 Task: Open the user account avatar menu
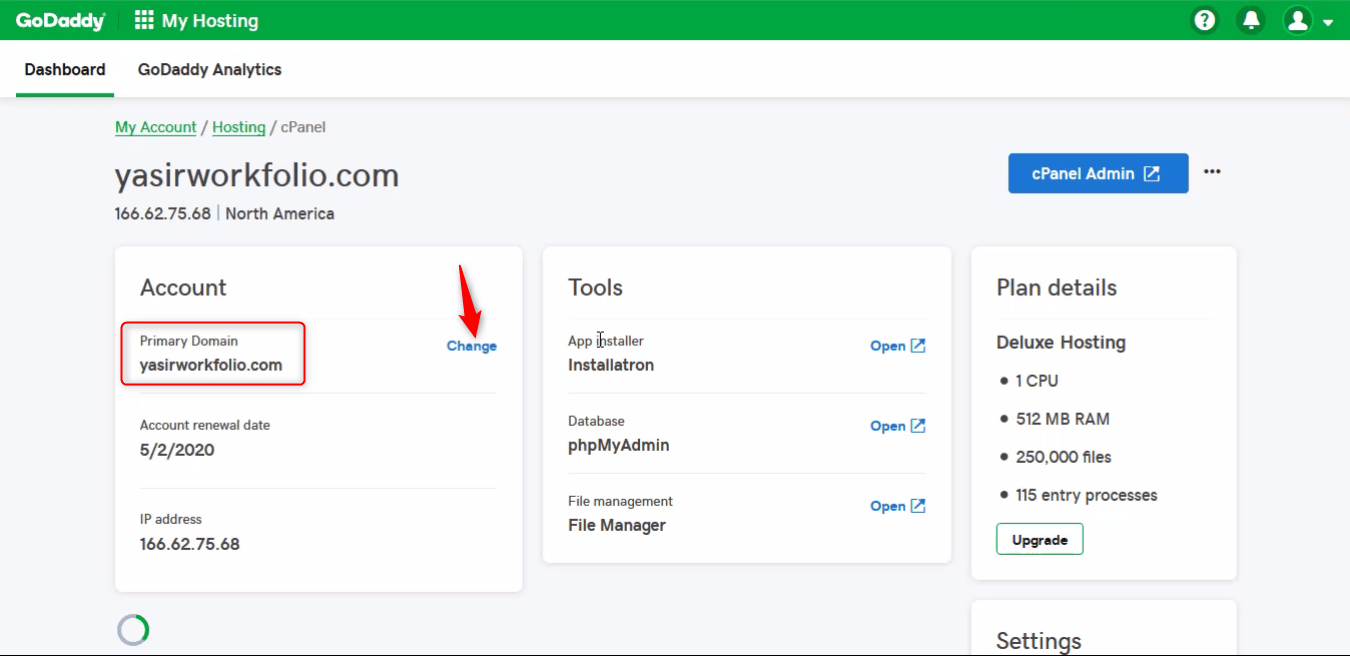pos(1308,20)
